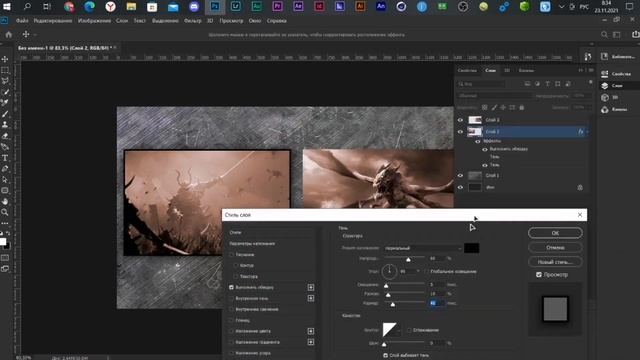The width and height of the screenshot is (640, 360).
Task: Open the Справка menu
Action: (x=276, y=20)
